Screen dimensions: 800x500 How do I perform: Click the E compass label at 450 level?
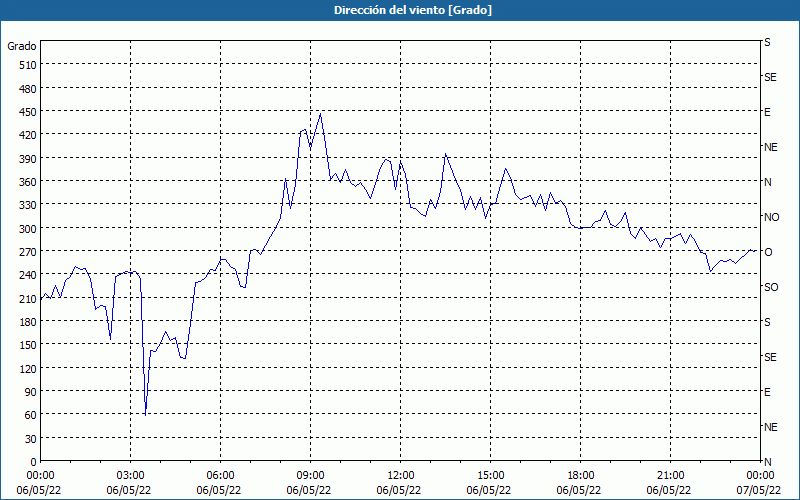[x=767, y=112]
